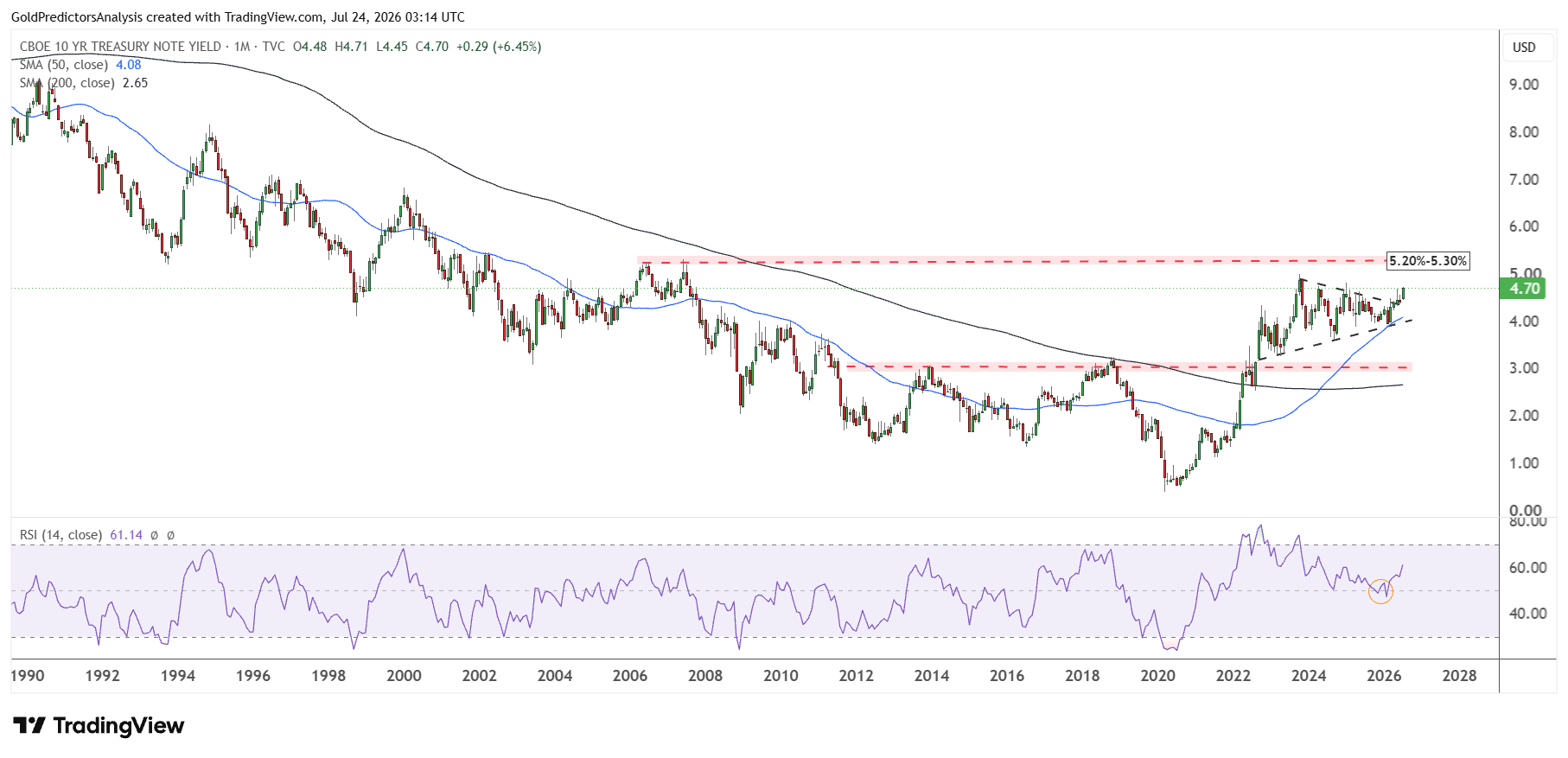Click the open value O4.48
This screenshot has width=1568, height=758.
[310, 47]
